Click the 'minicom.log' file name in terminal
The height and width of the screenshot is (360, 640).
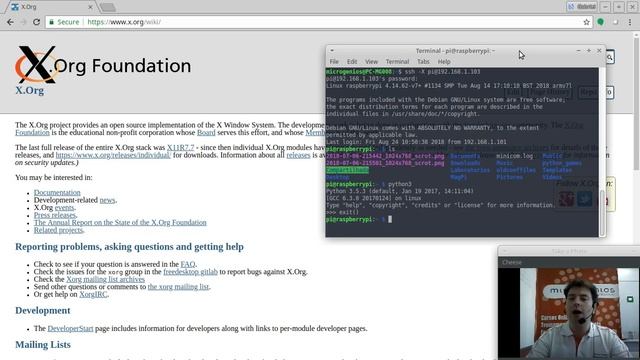pyautogui.click(x=514, y=156)
